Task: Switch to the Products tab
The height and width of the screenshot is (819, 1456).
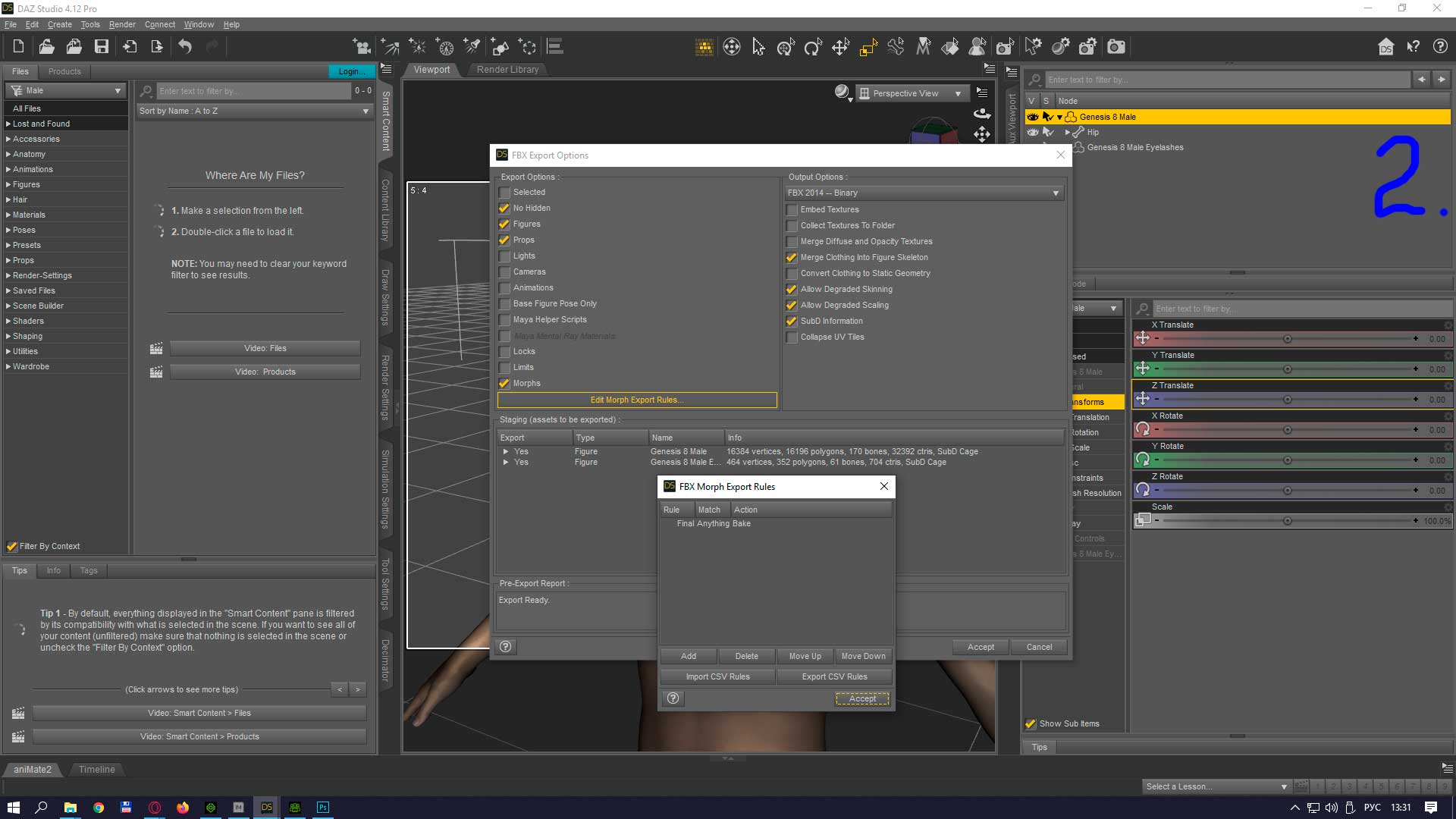Action: pyautogui.click(x=64, y=71)
